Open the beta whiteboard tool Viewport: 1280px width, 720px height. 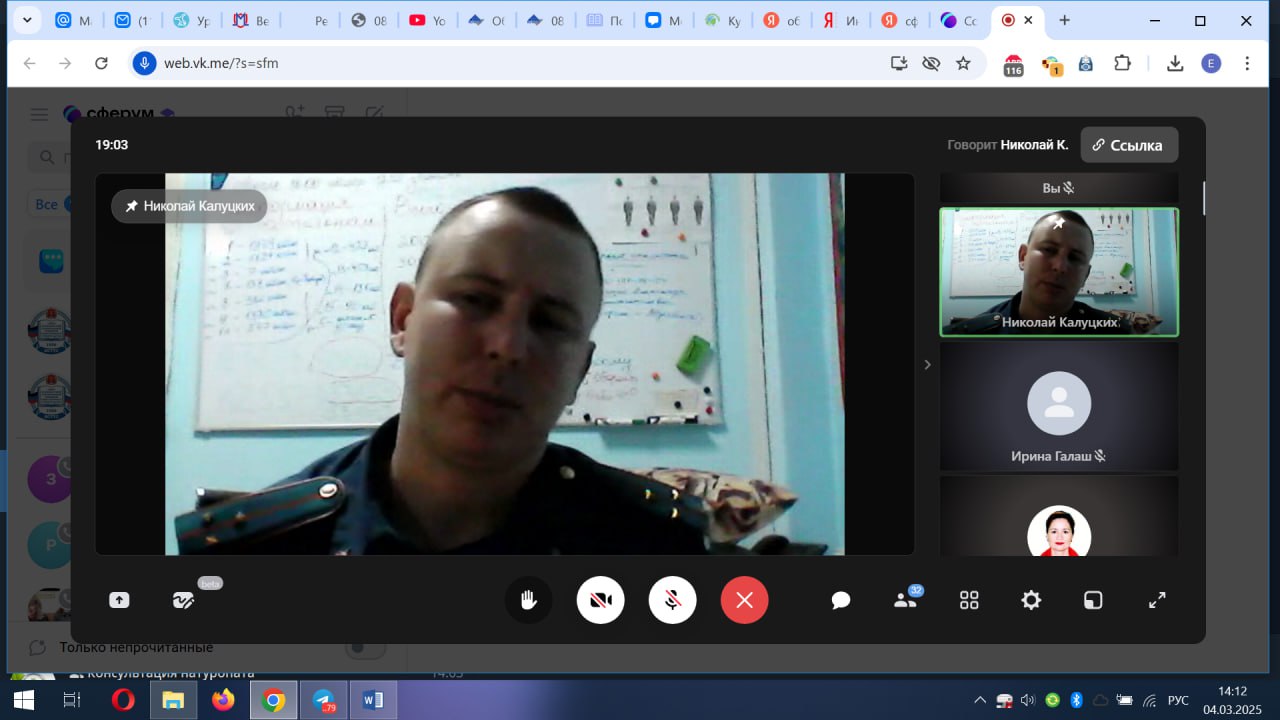[183, 600]
